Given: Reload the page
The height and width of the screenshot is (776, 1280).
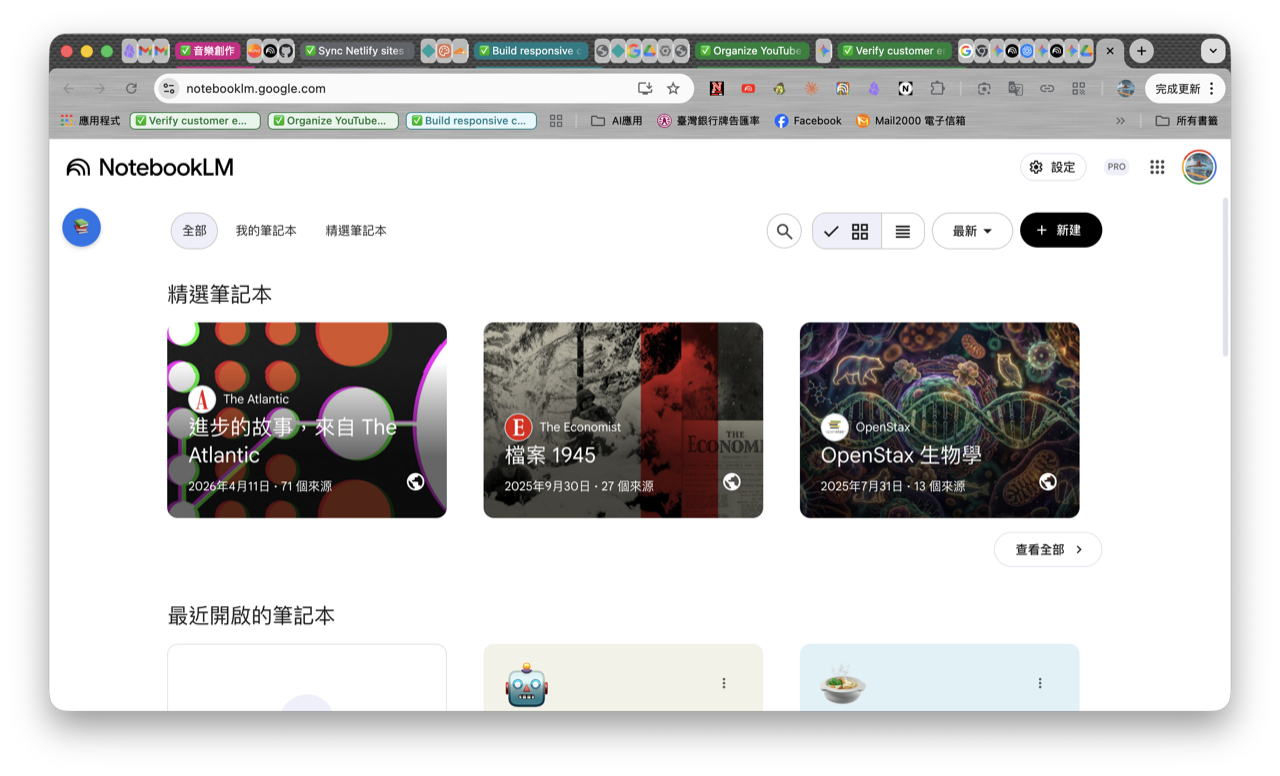Looking at the screenshot, I should (131, 88).
